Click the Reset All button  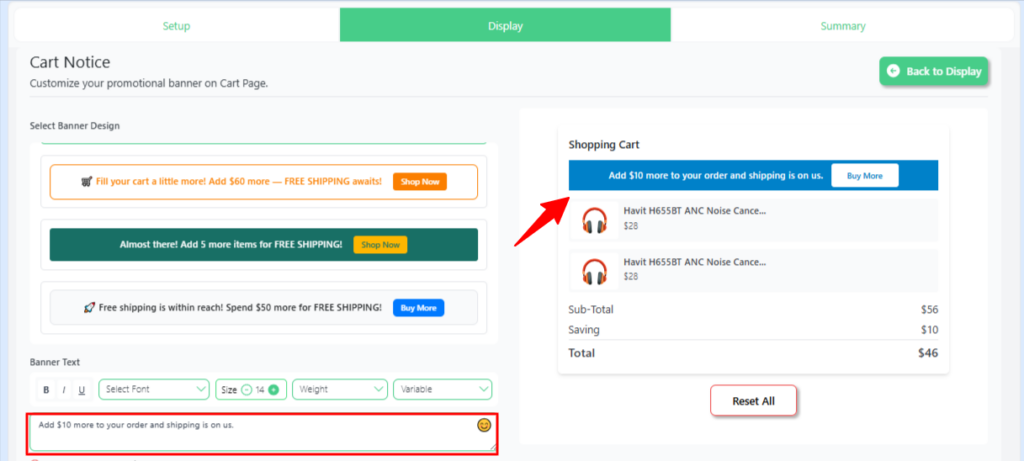point(754,401)
